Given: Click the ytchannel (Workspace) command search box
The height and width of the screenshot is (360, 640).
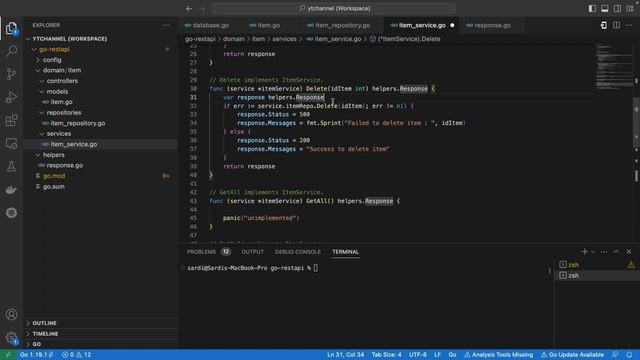Looking at the screenshot, I should click(333, 9).
